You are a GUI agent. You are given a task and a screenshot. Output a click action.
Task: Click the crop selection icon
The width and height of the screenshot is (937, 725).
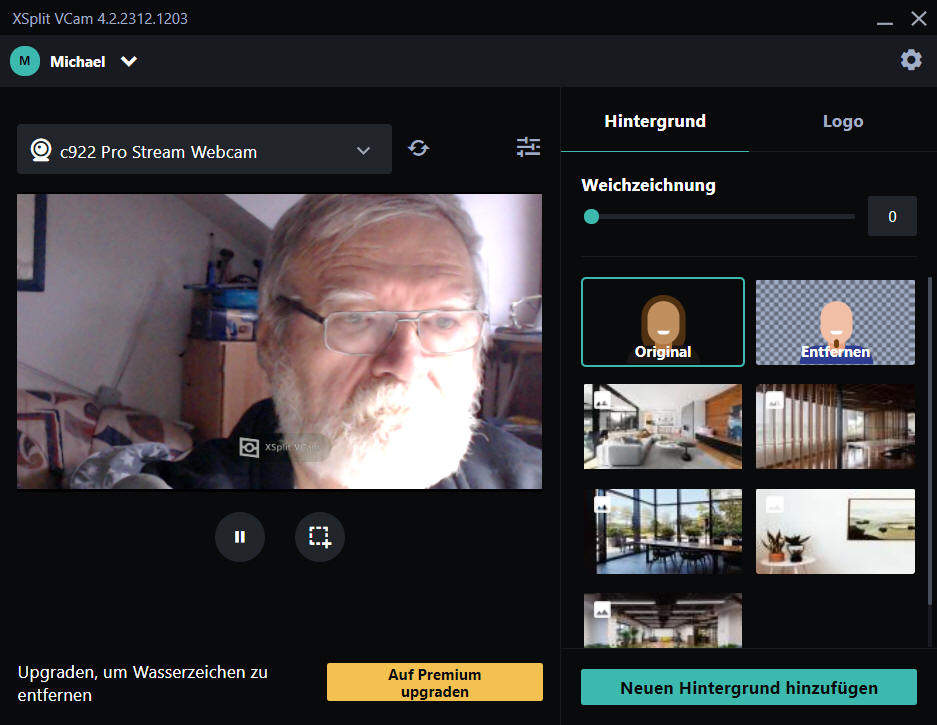coord(320,537)
